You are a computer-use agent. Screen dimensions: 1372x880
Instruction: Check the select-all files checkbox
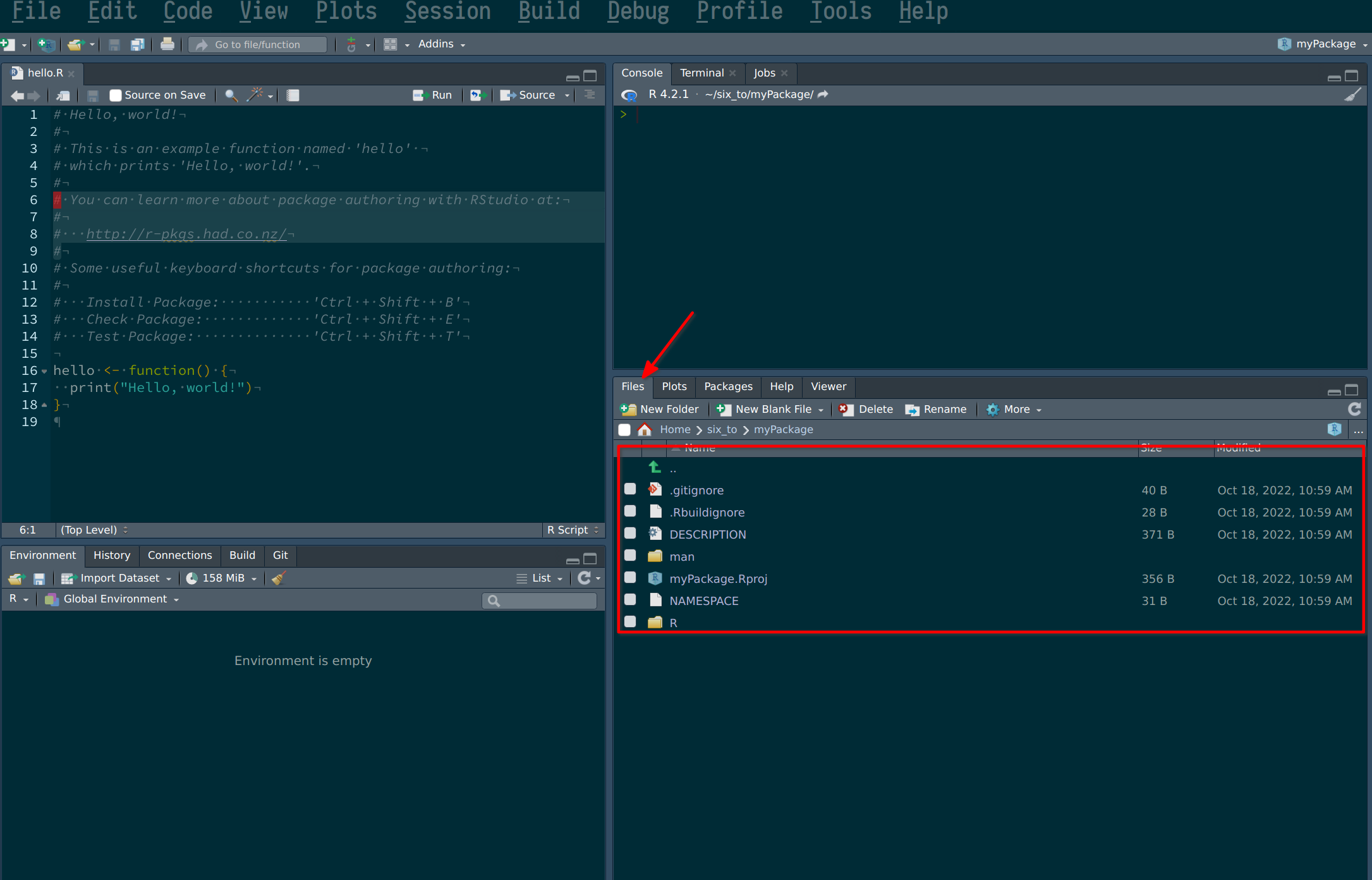[x=624, y=430]
